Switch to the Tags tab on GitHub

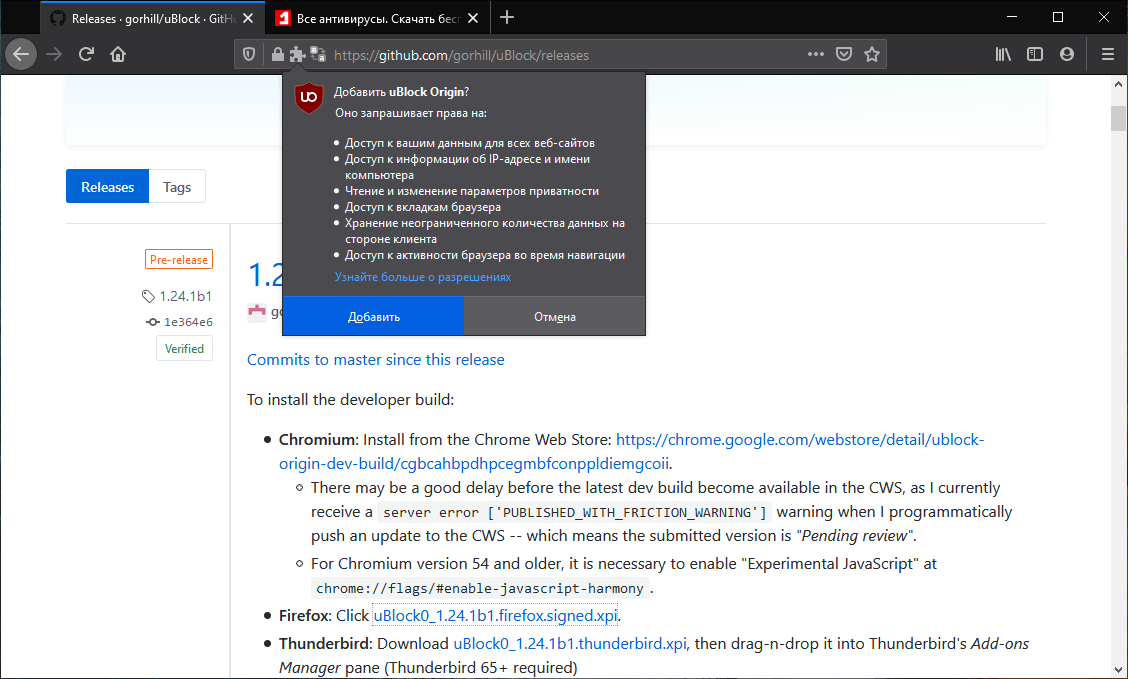pos(176,186)
